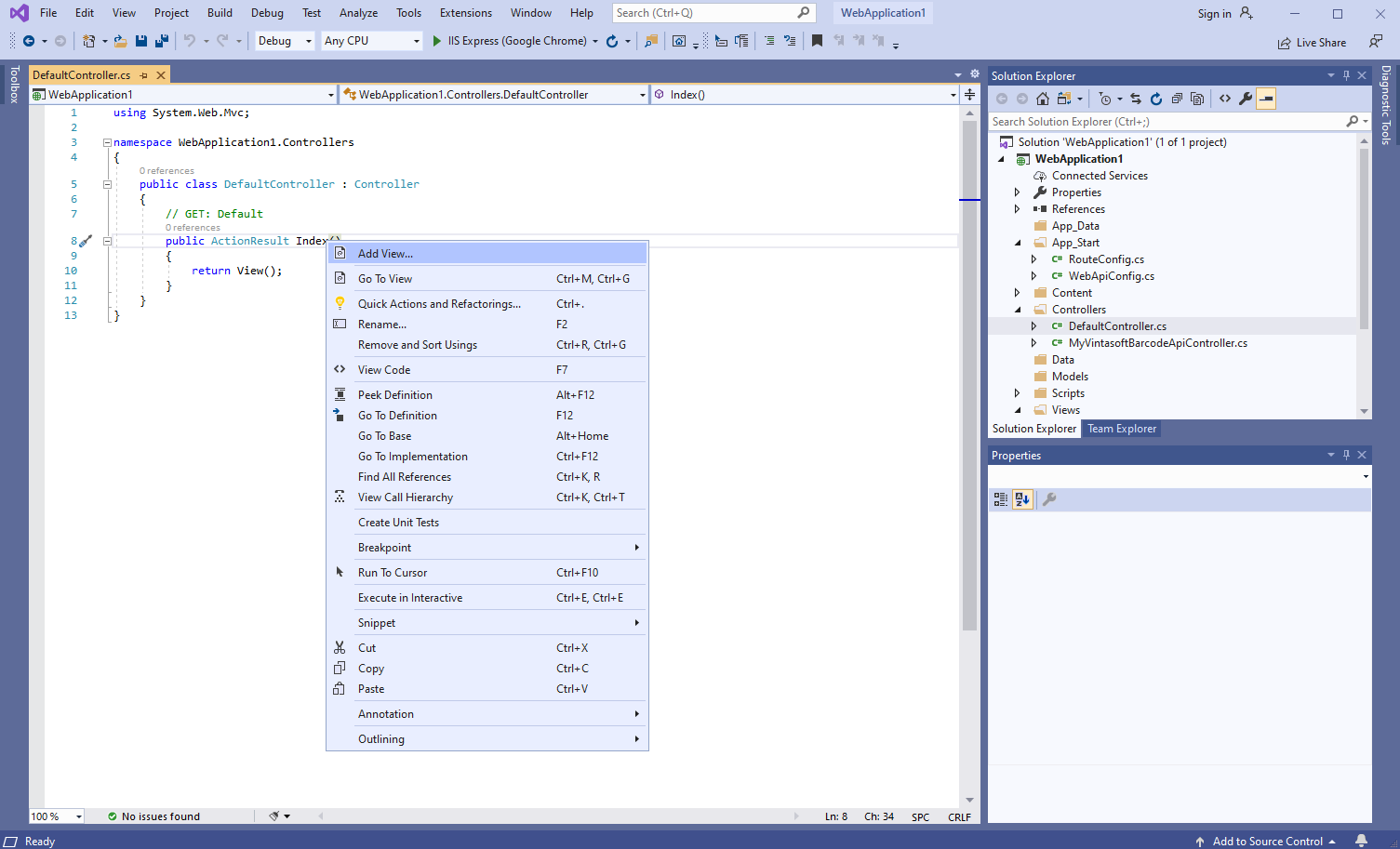Expand the Scripts folder in Solution Explorer
1400x849 pixels.
pyautogui.click(x=1017, y=393)
